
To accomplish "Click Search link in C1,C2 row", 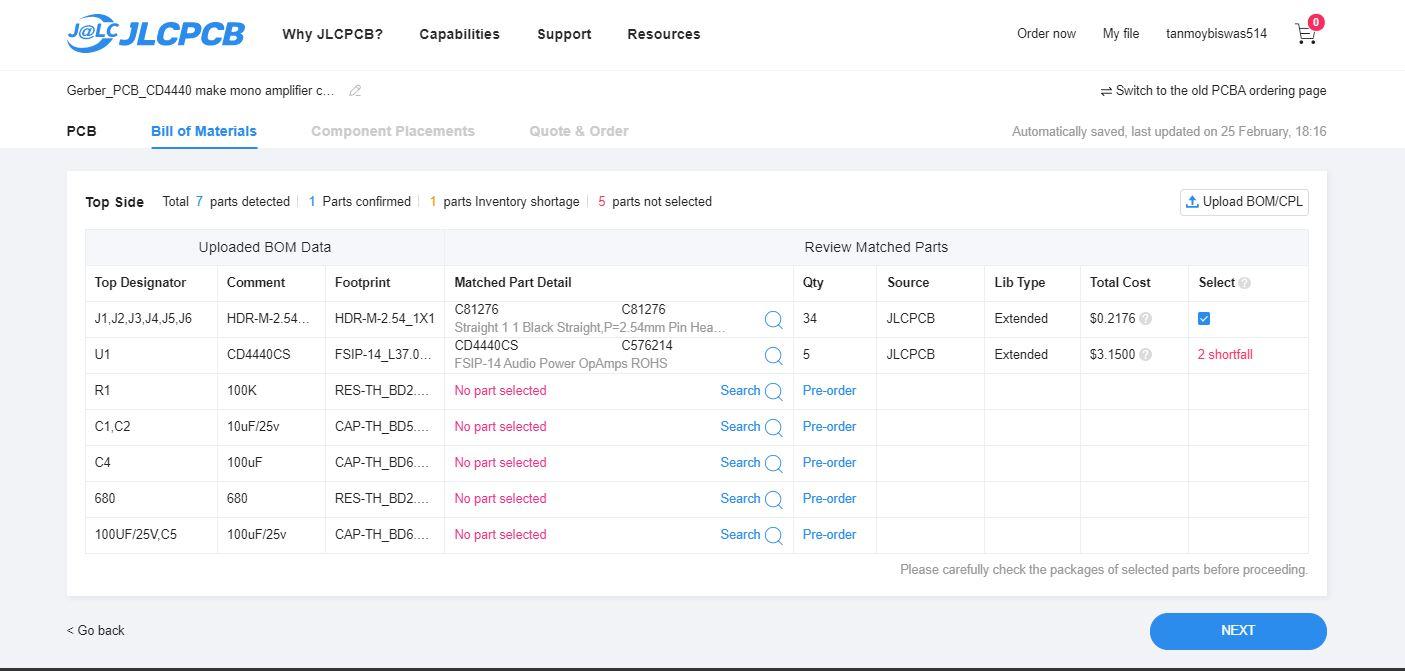I will 740,427.
